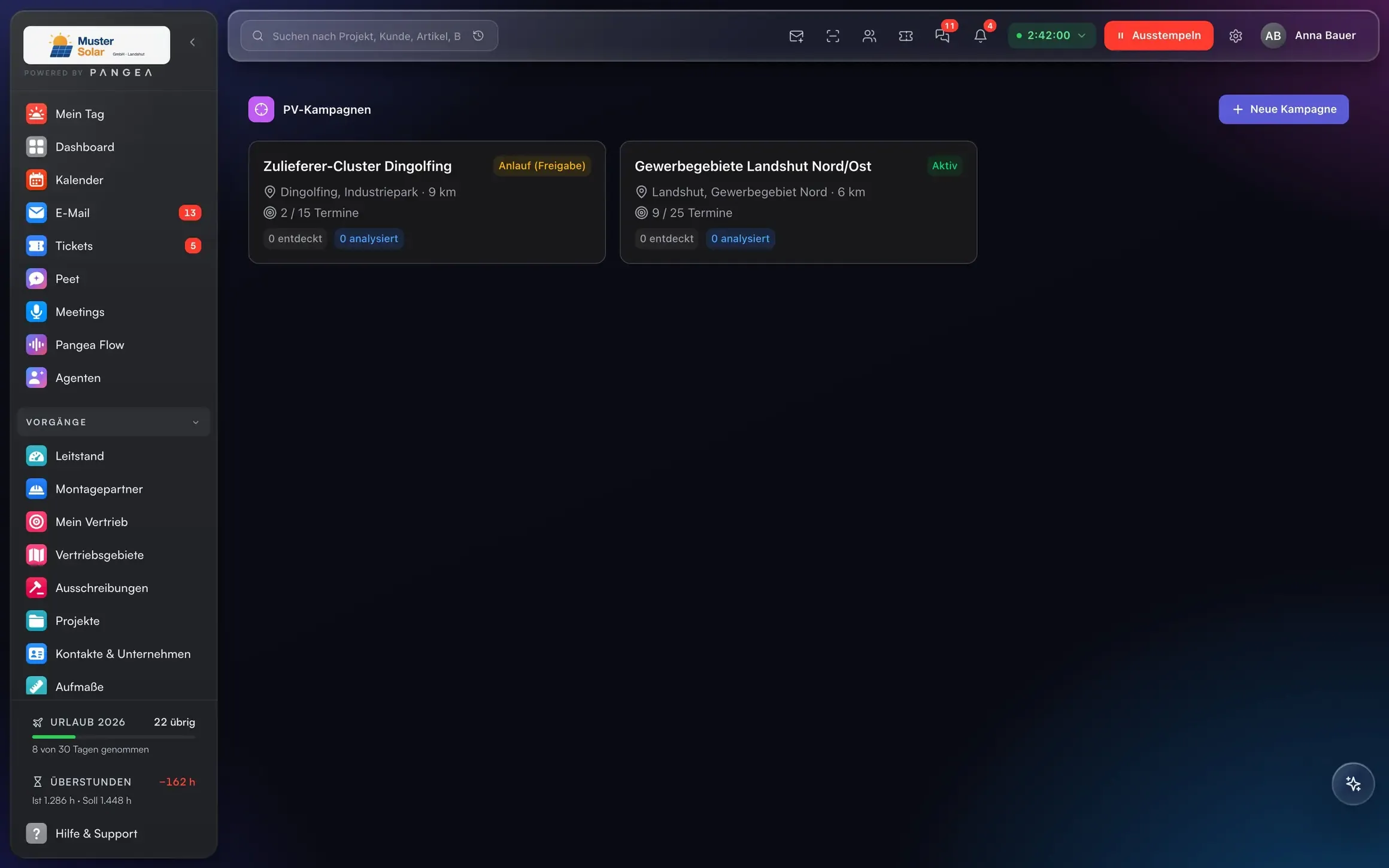Click the search field for Projekt, Kunde
Image resolution: width=1389 pixels, height=868 pixels.
(x=369, y=36)
